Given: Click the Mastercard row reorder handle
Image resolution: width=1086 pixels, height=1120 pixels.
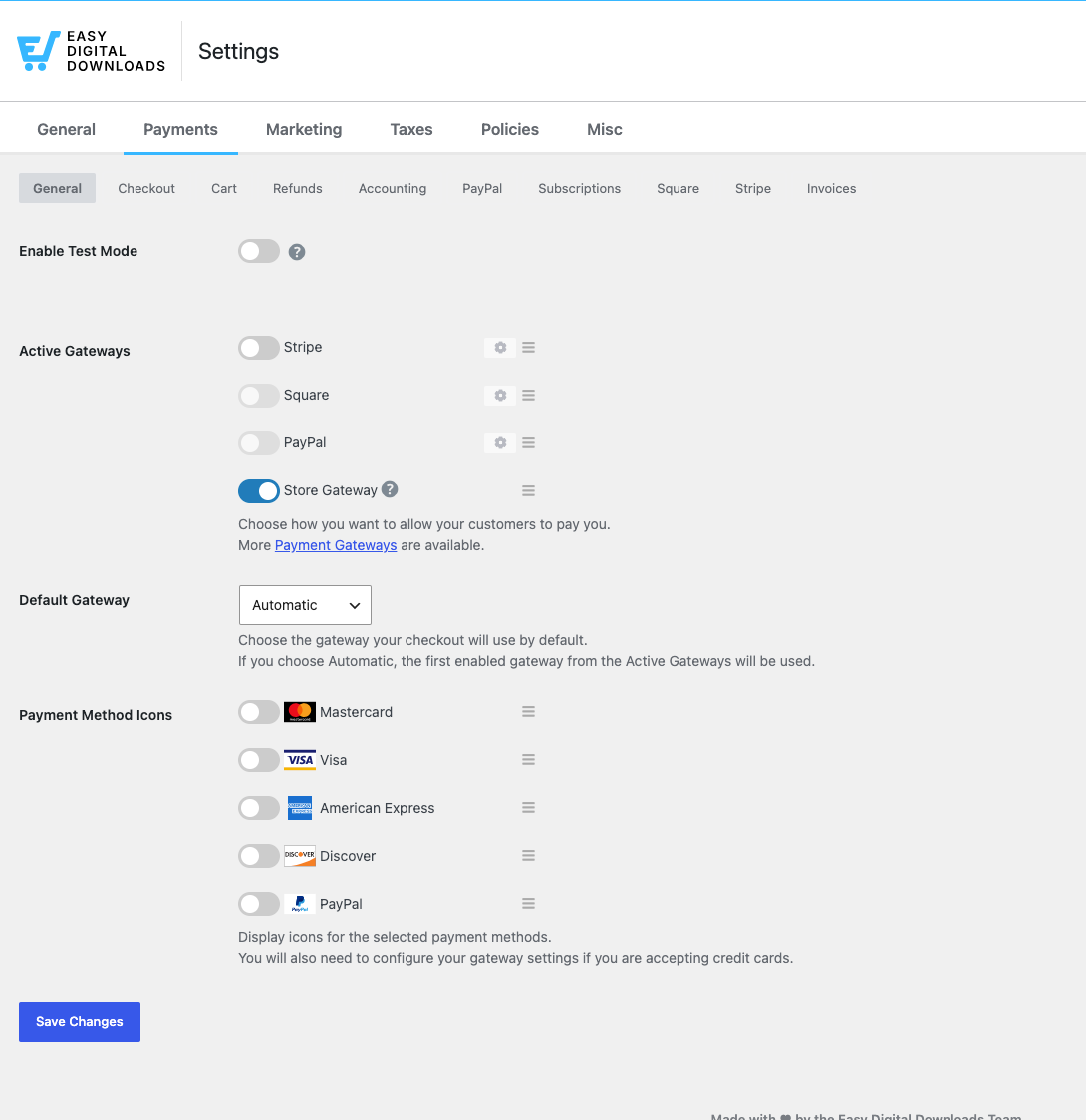Looking at the screenshot, I should [528, 712].
